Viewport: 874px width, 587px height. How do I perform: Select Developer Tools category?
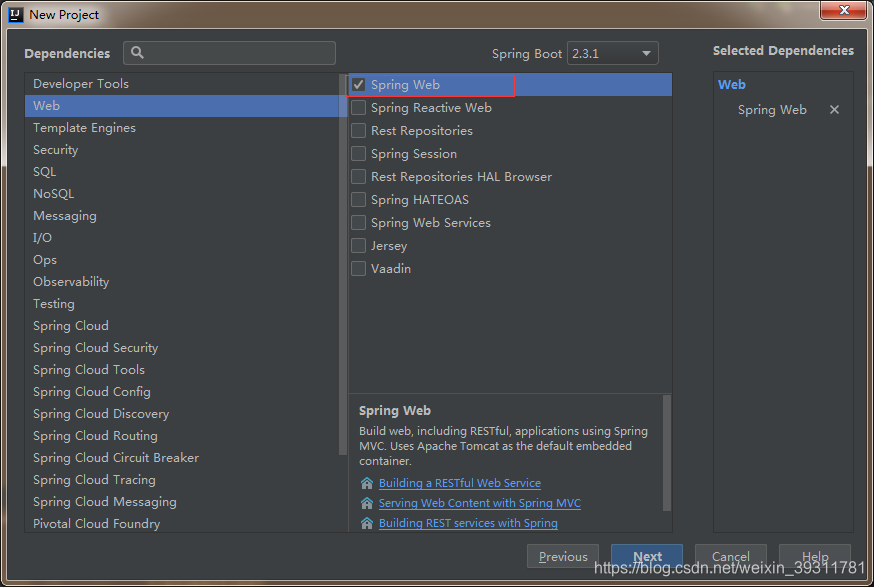tap(182, 84)
